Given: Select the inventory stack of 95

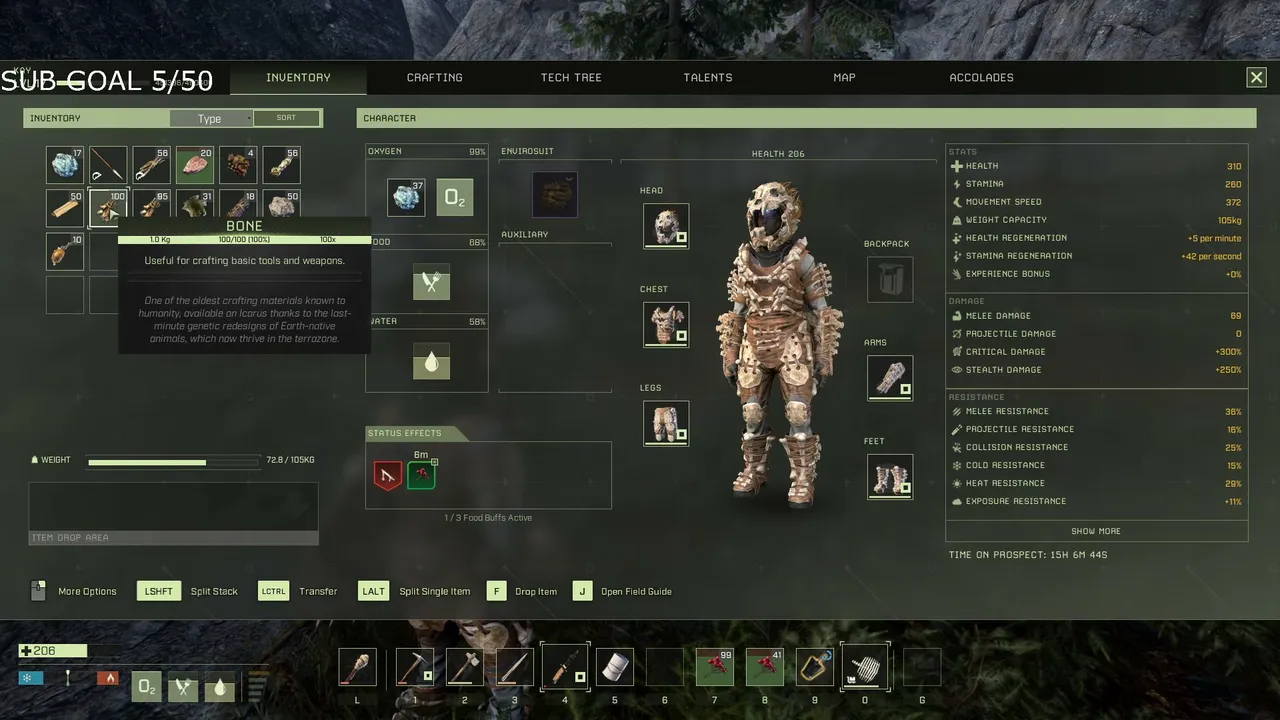Looking at the screenshot, I should [x=151, y=208].
